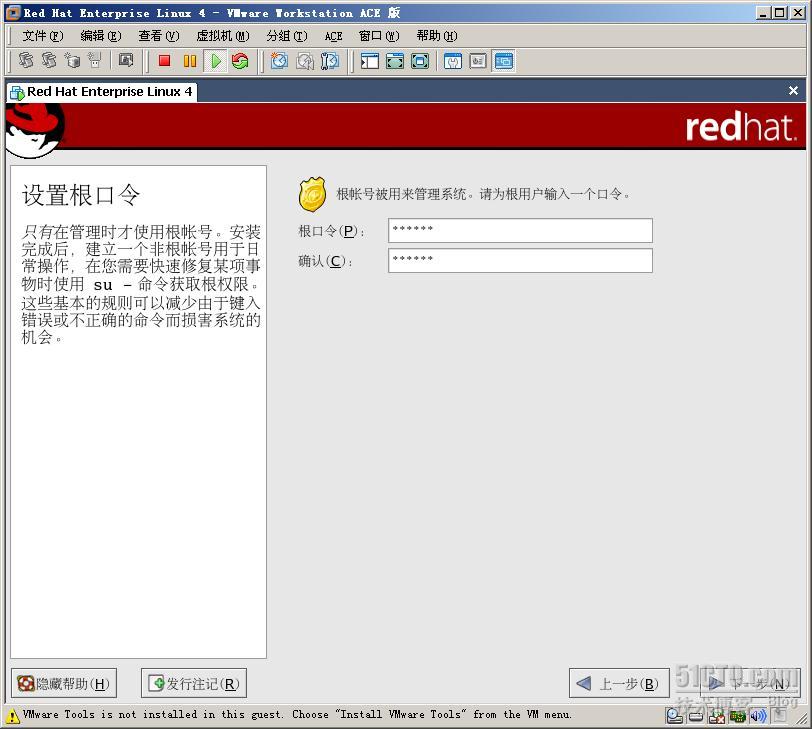Viewport: 812px width, 729px height.
Task: Click the red Power Off stop icon
Action: 165,61
